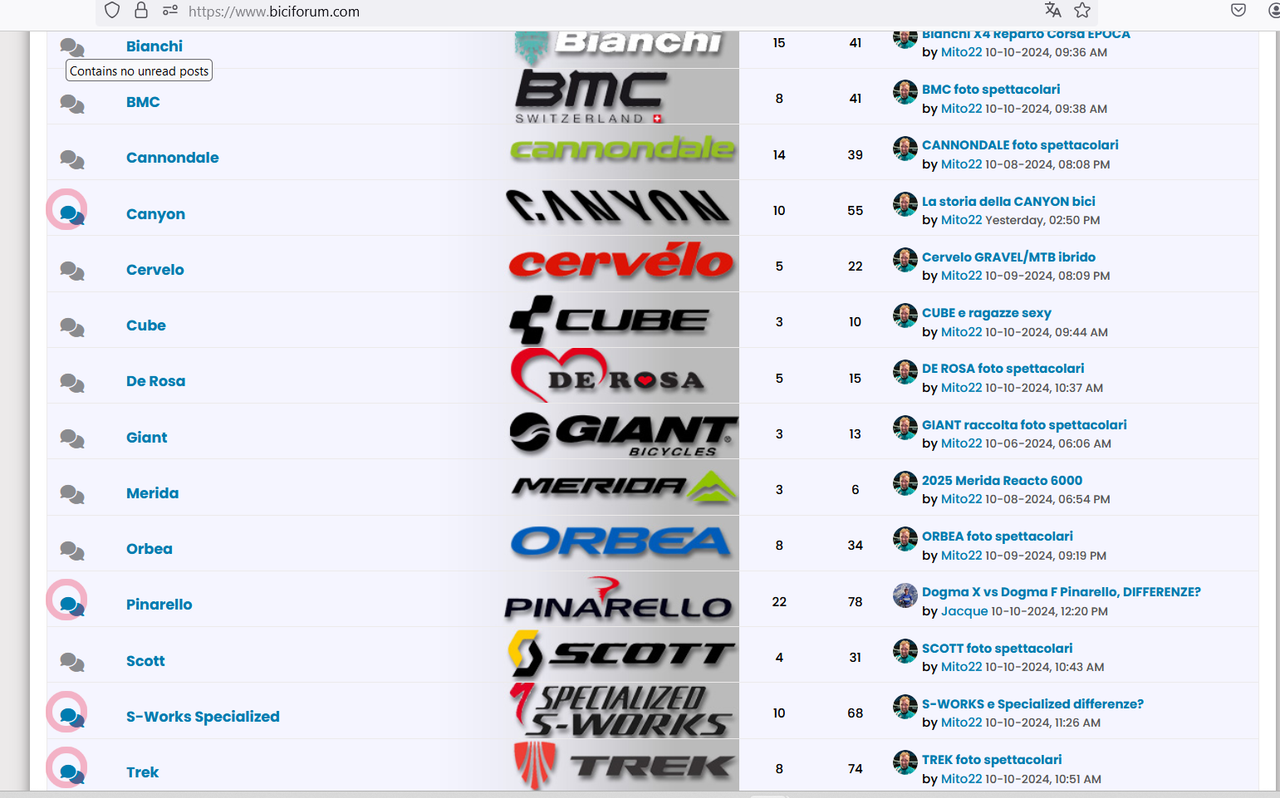
Task: Click the padlock security icon
Action: coord(141,11)
